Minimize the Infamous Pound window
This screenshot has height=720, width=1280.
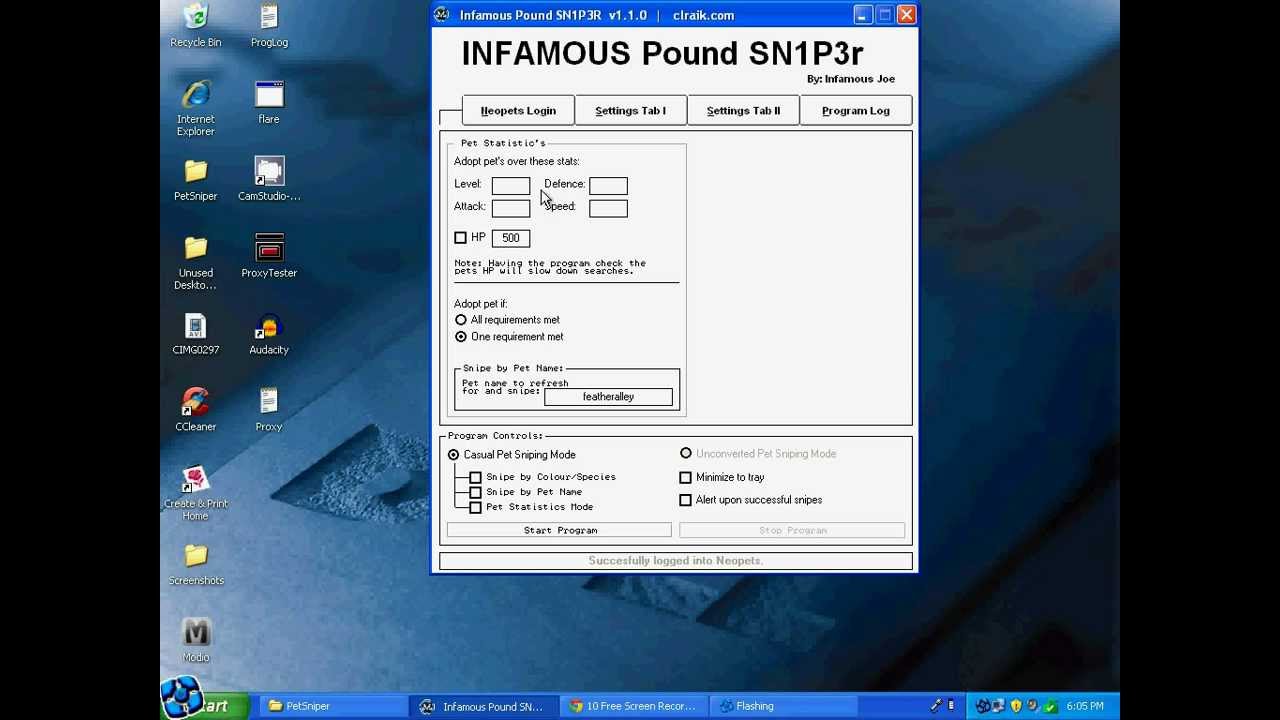pyautogui.click(x=863, y=15)
